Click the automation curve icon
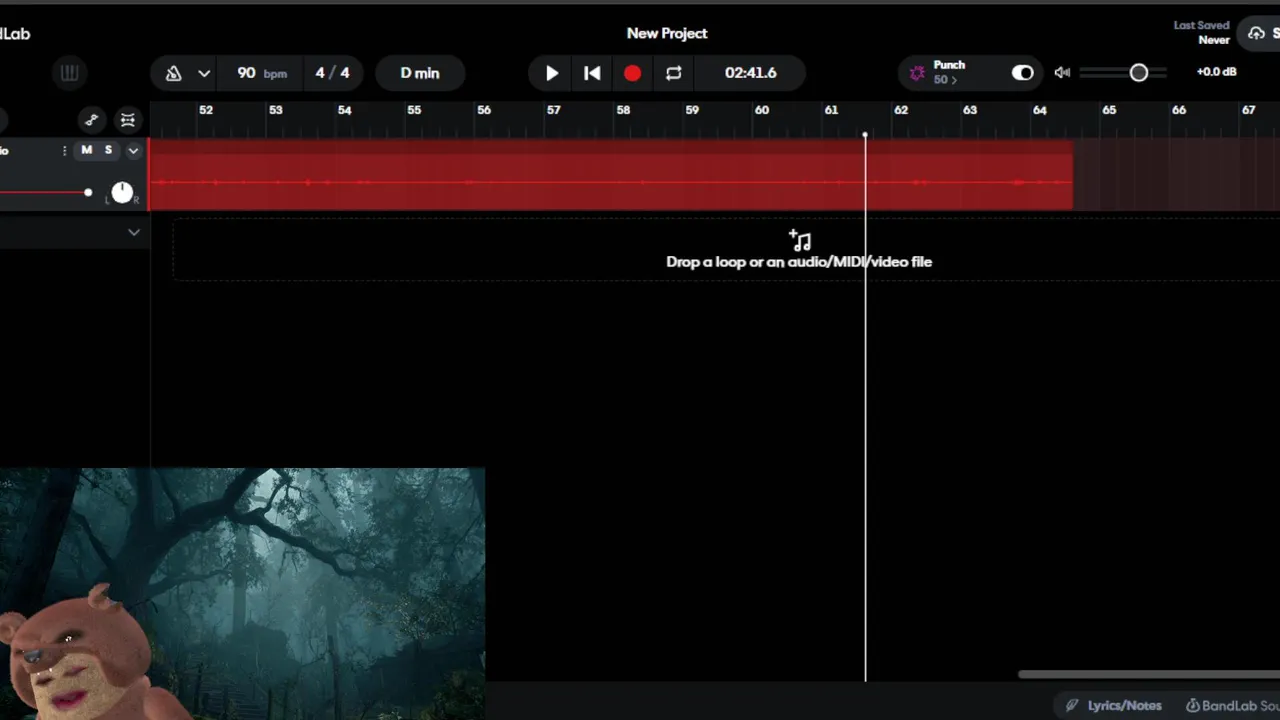The image size is (1280, 720). coord(92,120)
